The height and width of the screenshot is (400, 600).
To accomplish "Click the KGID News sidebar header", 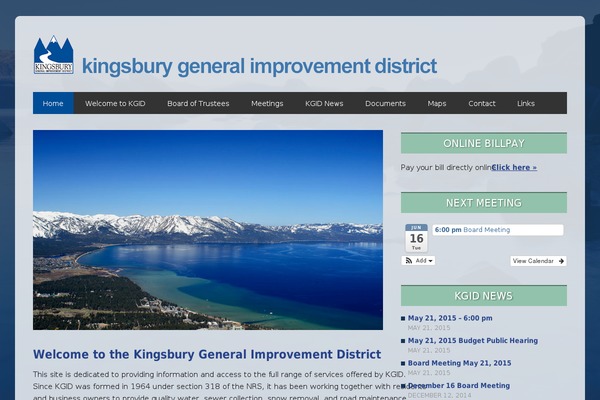I will point(484,296).
